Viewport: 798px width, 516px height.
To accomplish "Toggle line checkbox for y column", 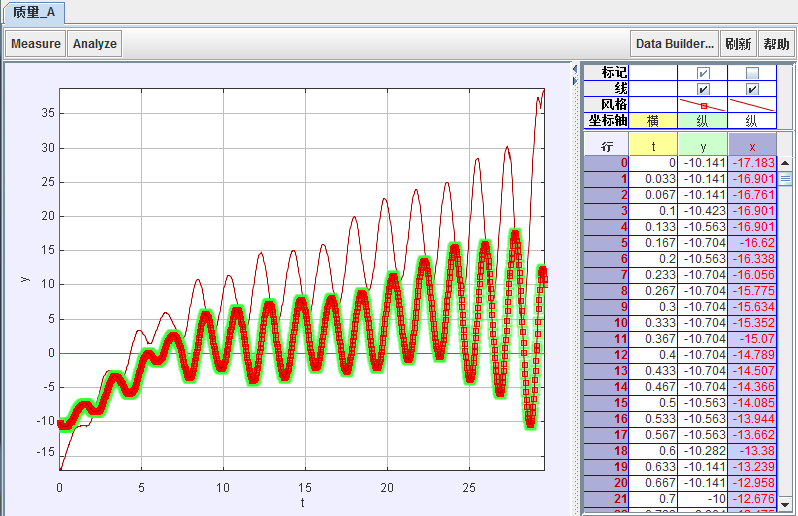I will (x=703, y=89).
